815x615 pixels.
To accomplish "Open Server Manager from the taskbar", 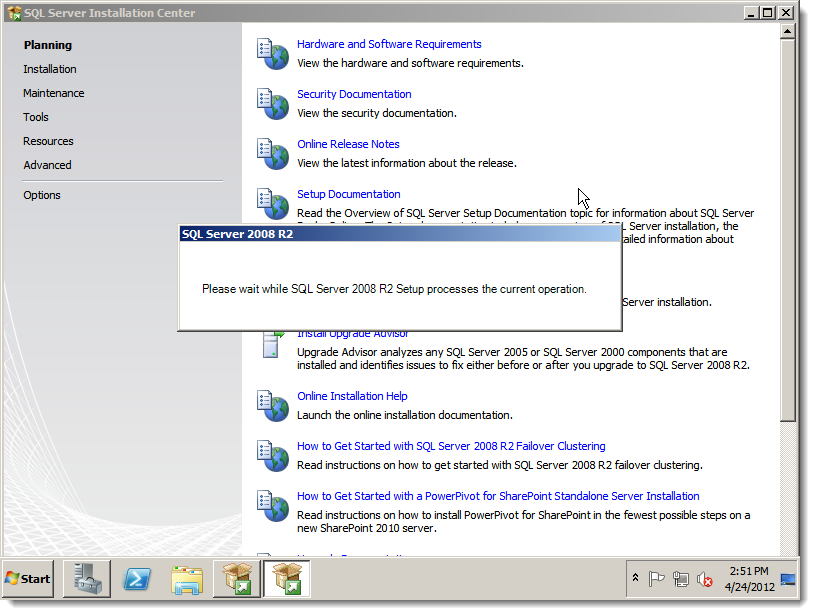I will click(x=87, y=579).
